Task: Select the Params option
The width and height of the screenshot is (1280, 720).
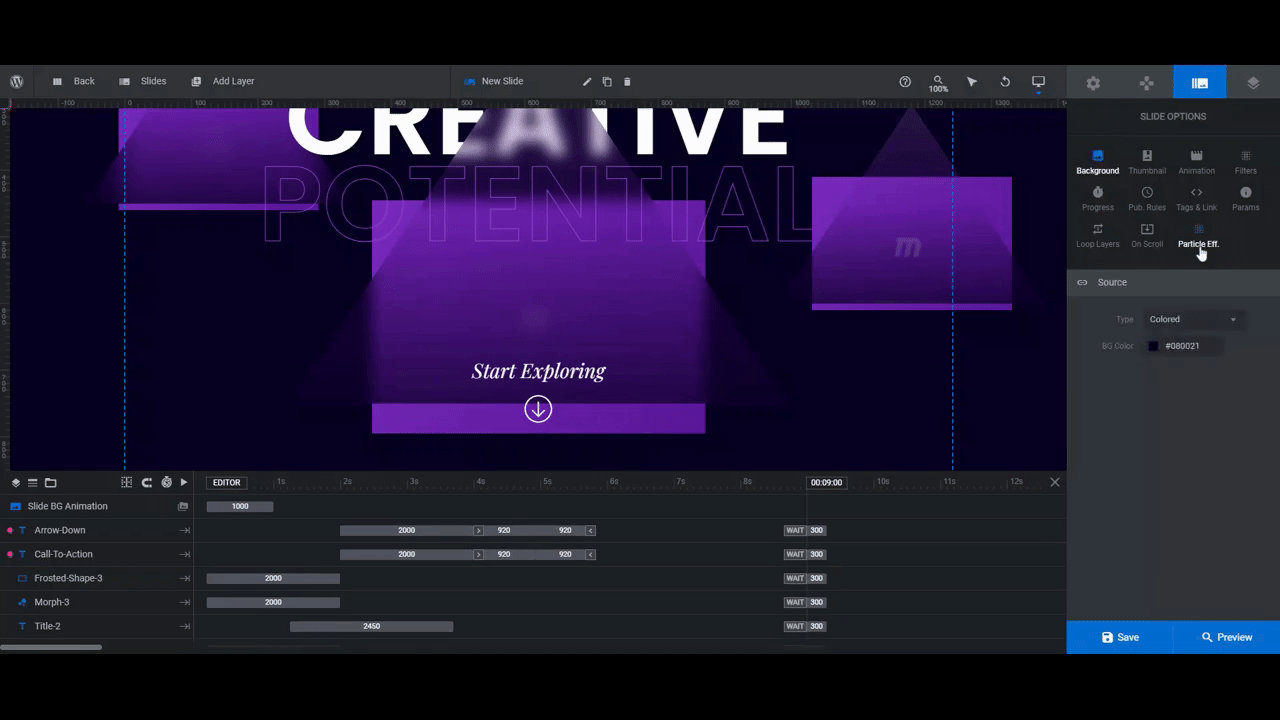Action: click(x=1246, y=199)
